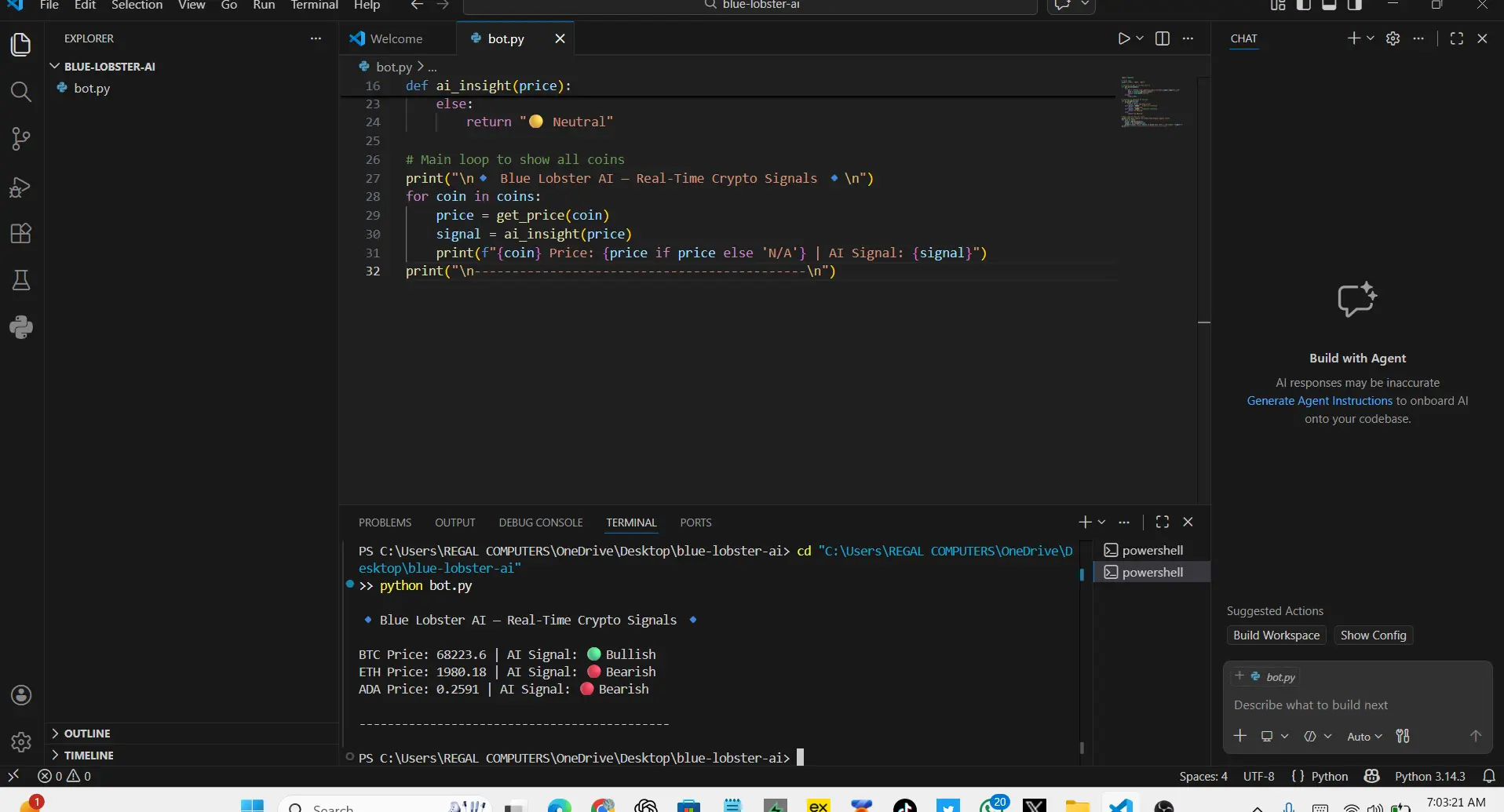Image resolution: width=1504 pixels, height=812 pixels.
Task: Expand the OUTLINE section
Action: click(86, 734)
